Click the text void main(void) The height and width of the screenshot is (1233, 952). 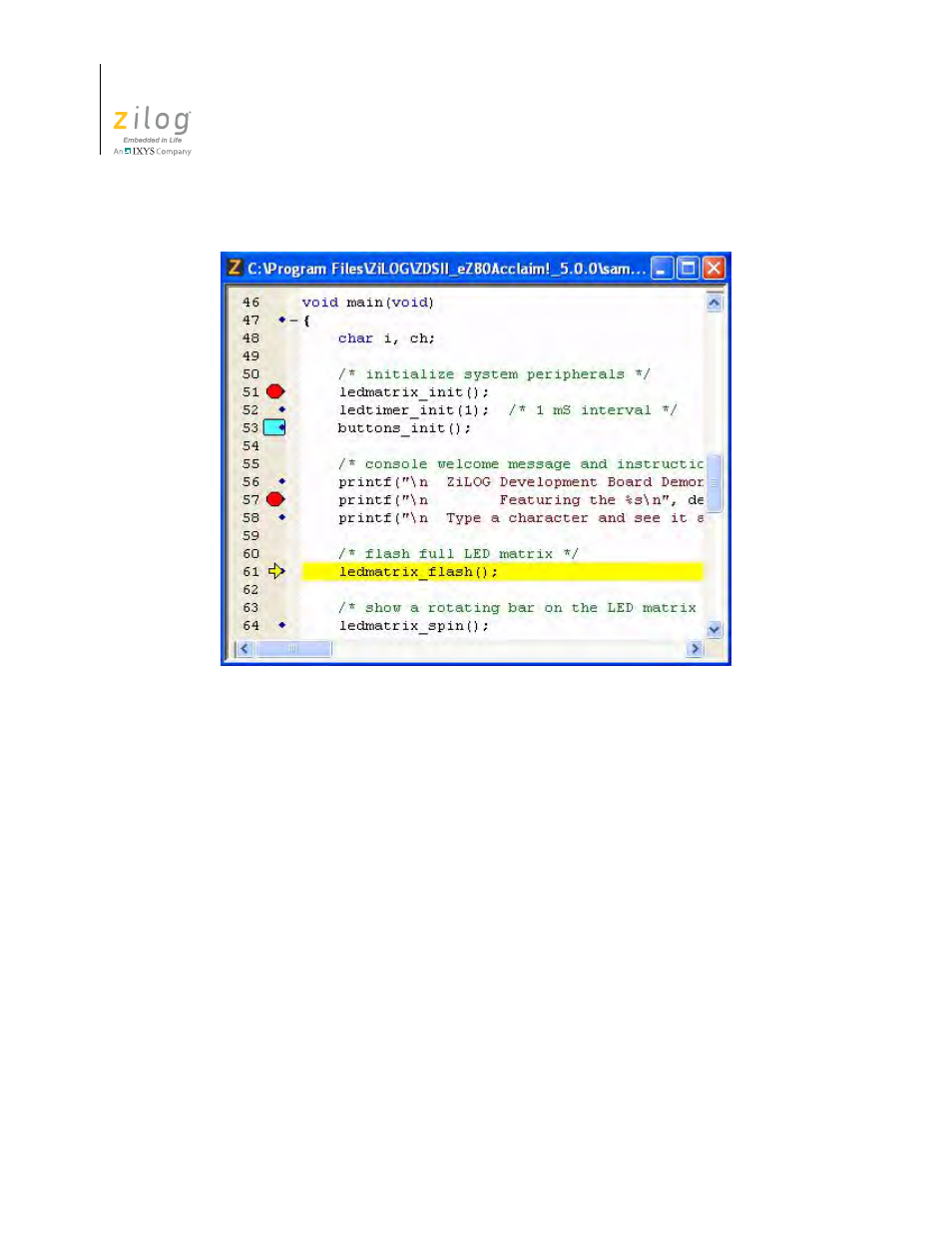pos(368,303)
